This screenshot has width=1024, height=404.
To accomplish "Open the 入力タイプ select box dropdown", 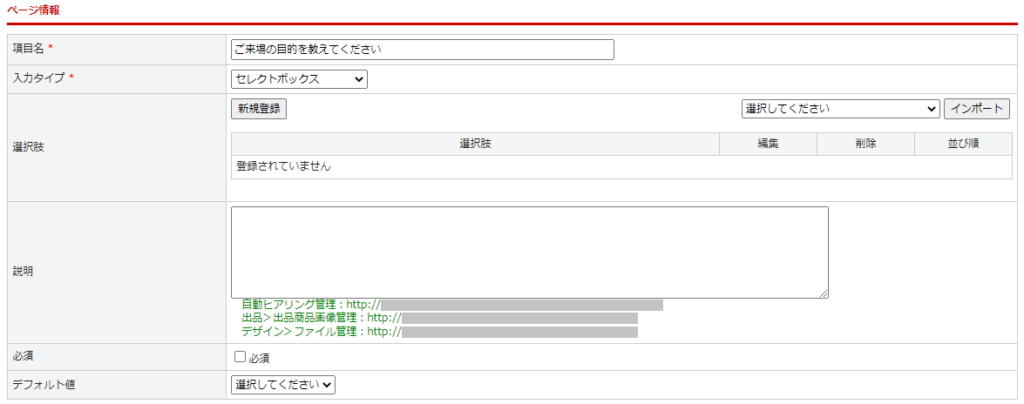I will (299, 79).
